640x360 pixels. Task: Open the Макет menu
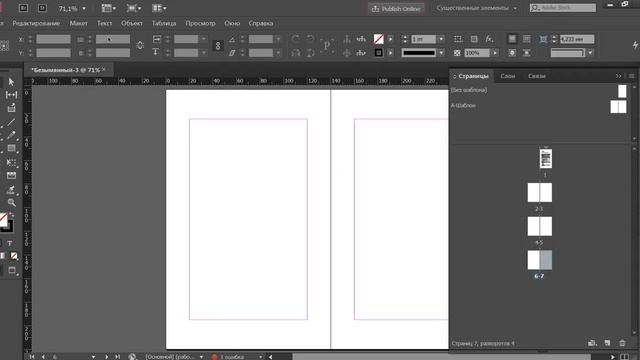point(78,23)
